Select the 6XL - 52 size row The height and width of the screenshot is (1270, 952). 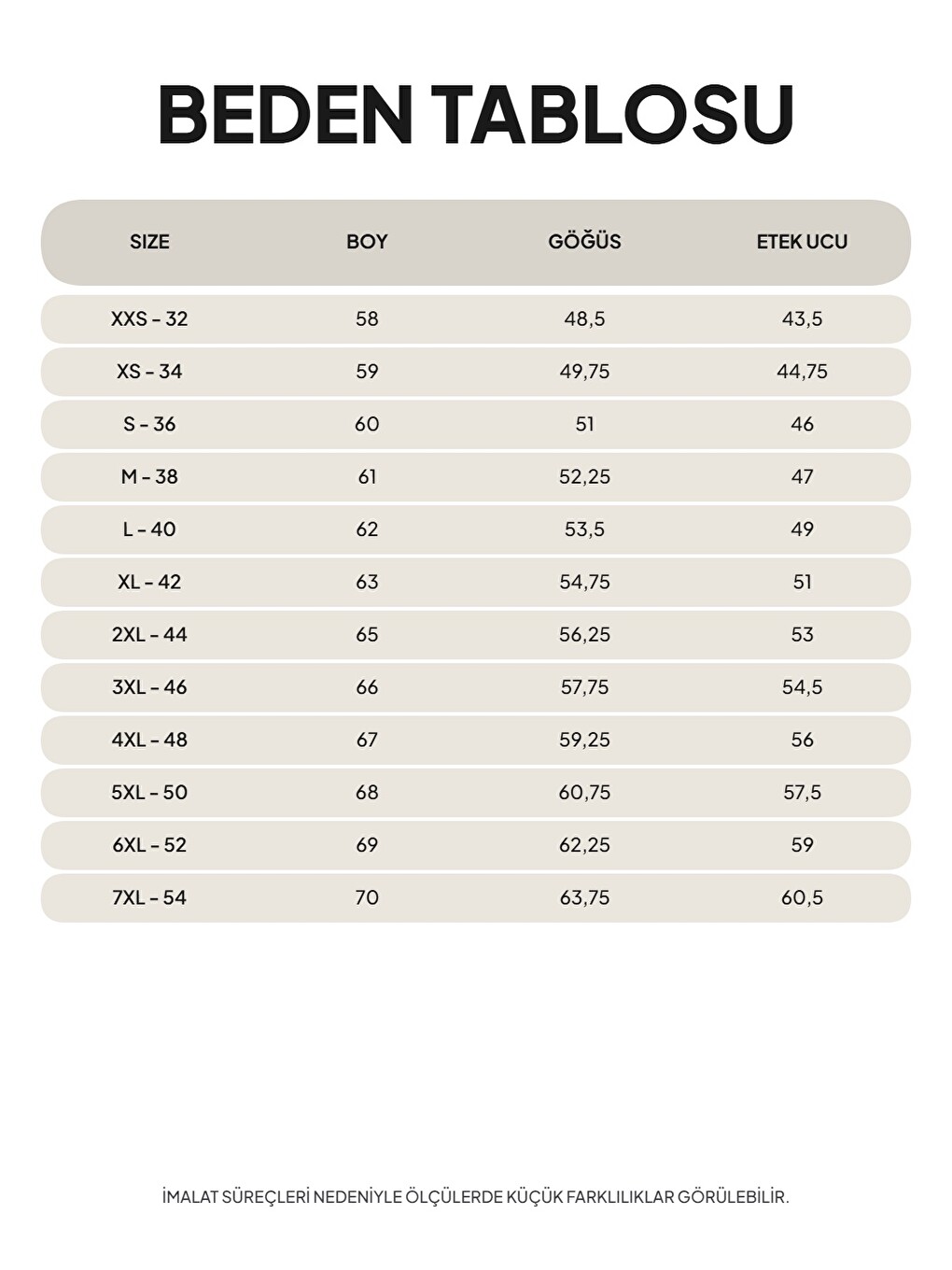476,845
